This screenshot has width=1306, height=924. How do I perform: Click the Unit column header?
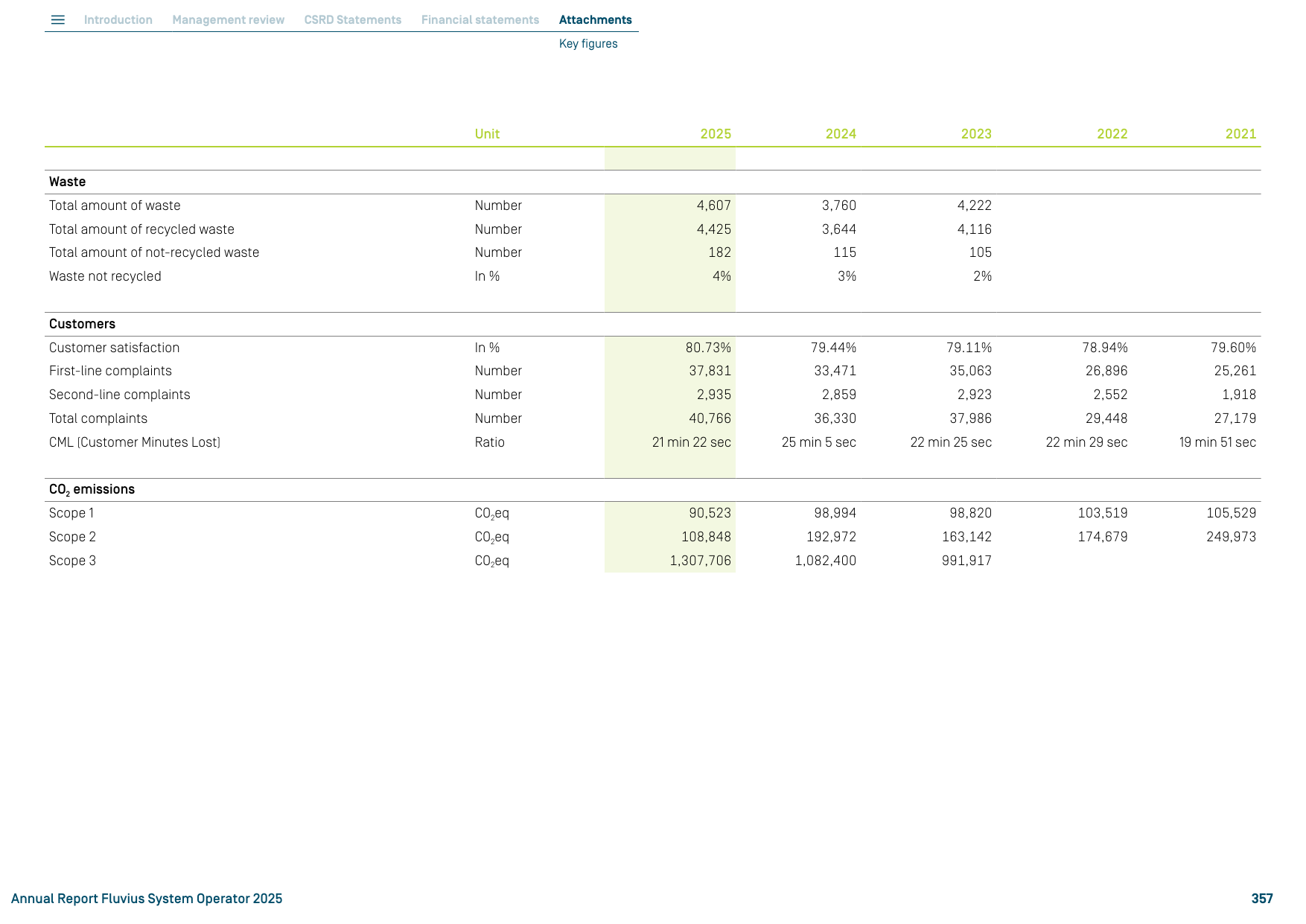[487, 134]
